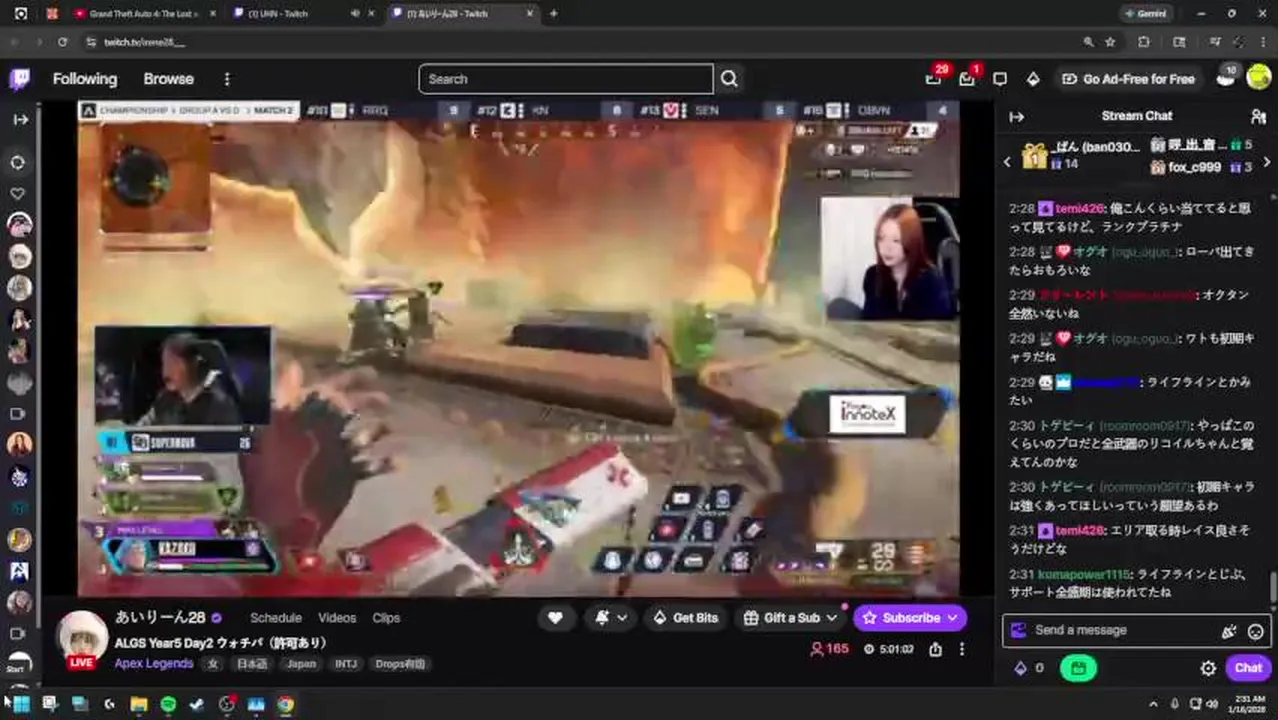Open the Following page
Viewport: 1278px width, 720px height.
coord(85,79)
